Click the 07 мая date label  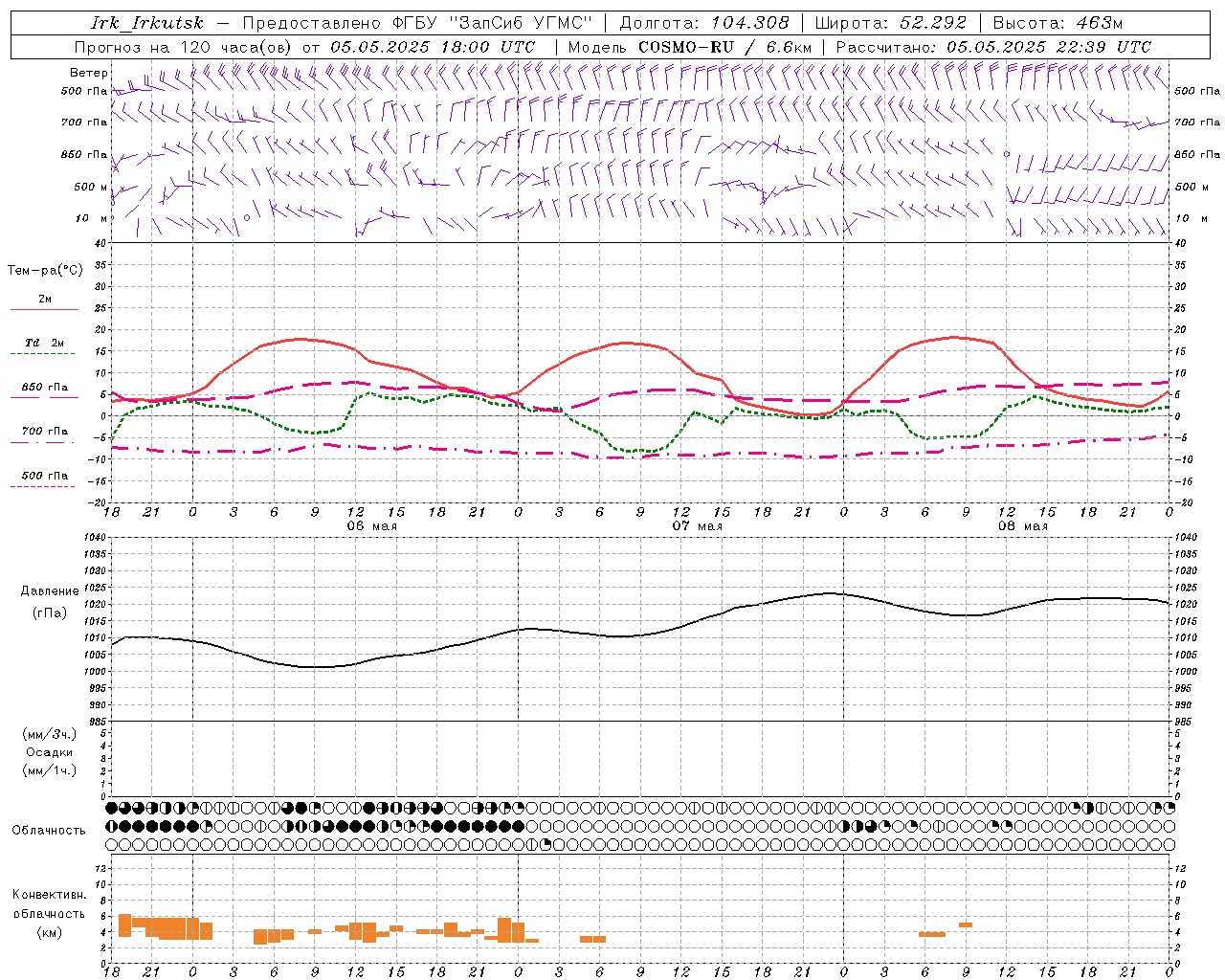coord(698,526)
